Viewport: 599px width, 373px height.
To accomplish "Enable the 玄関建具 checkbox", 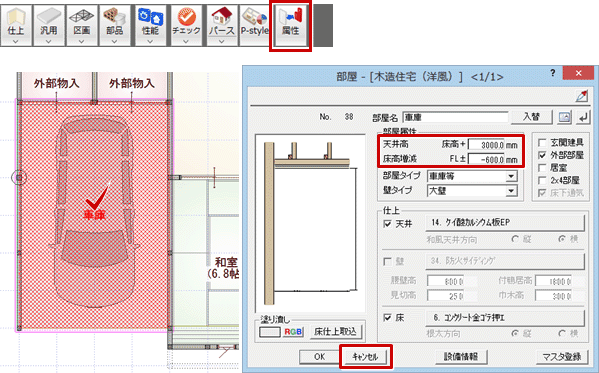I will pos(542,143).
